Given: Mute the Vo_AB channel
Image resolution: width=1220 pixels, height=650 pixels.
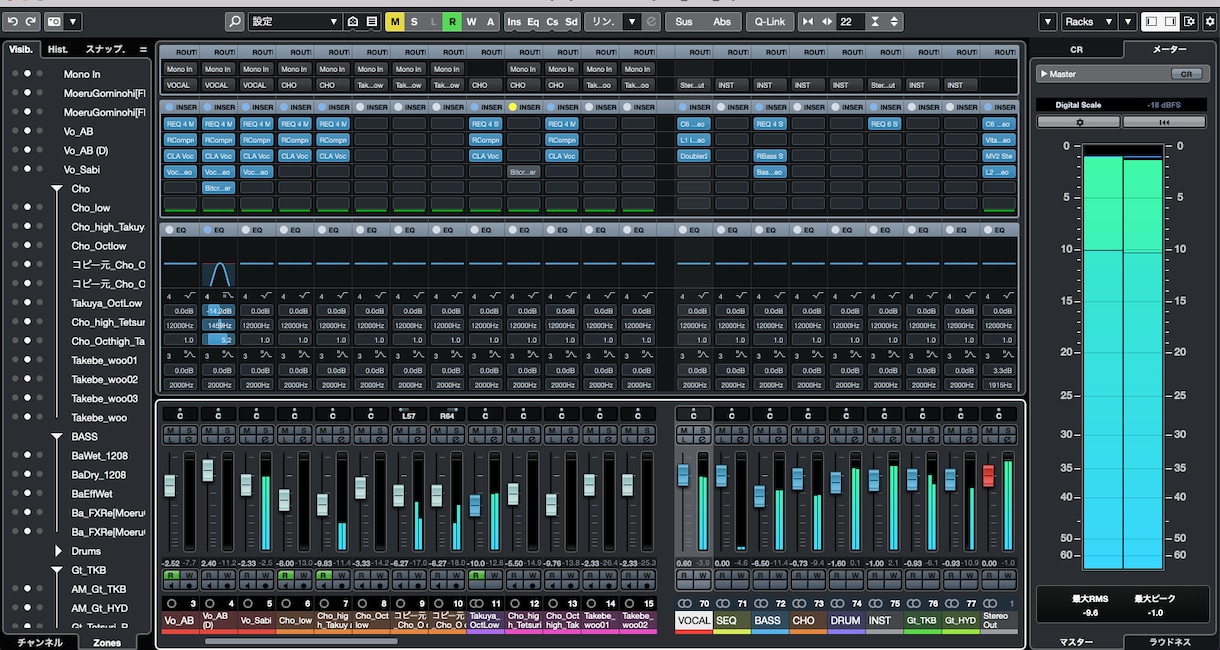Looking at the screenshot, I should 170,431.
